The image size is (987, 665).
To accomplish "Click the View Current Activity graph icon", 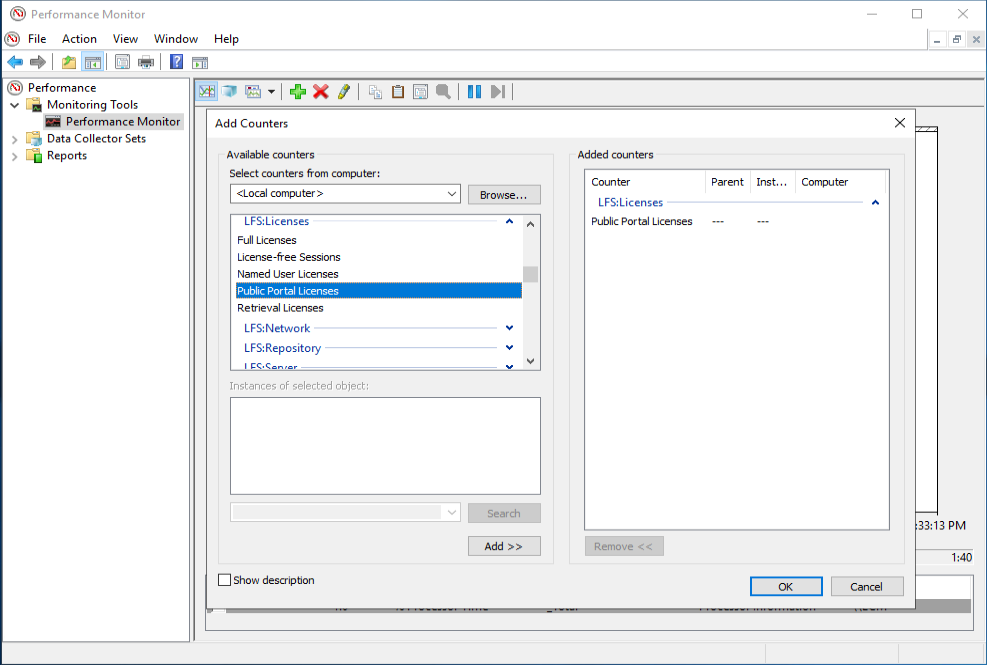I will [206, 92].
